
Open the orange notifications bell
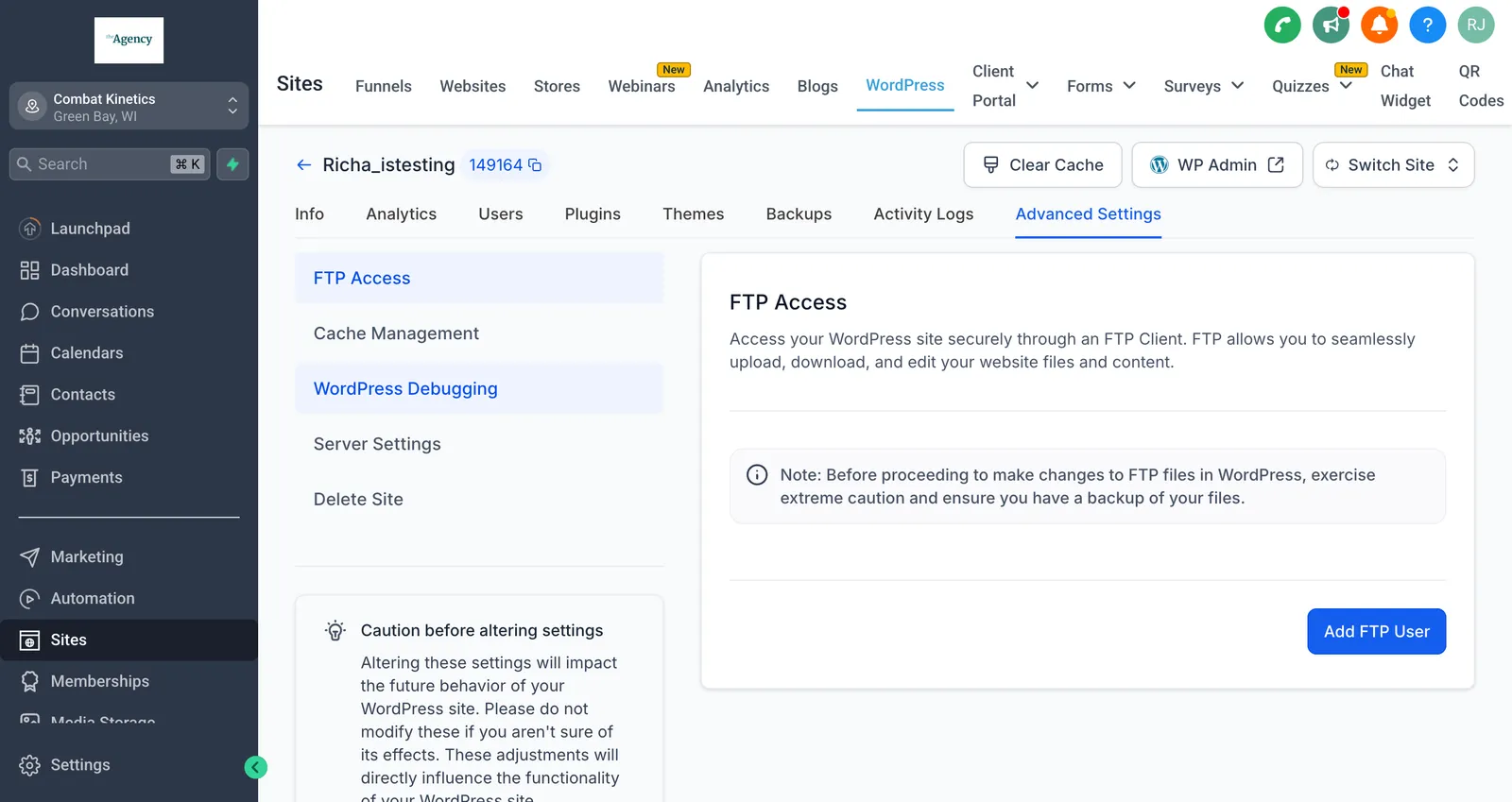click(1379, 25)
